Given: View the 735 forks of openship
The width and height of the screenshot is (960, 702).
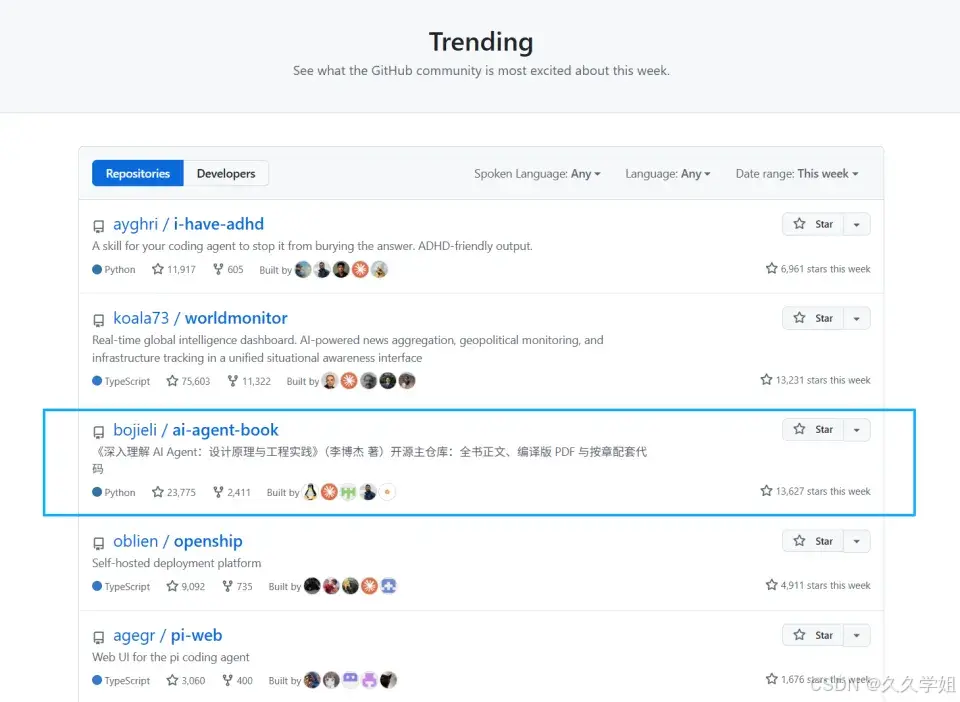Looking at the screenshot, I should pyautogui.click(x=237, y=586).
